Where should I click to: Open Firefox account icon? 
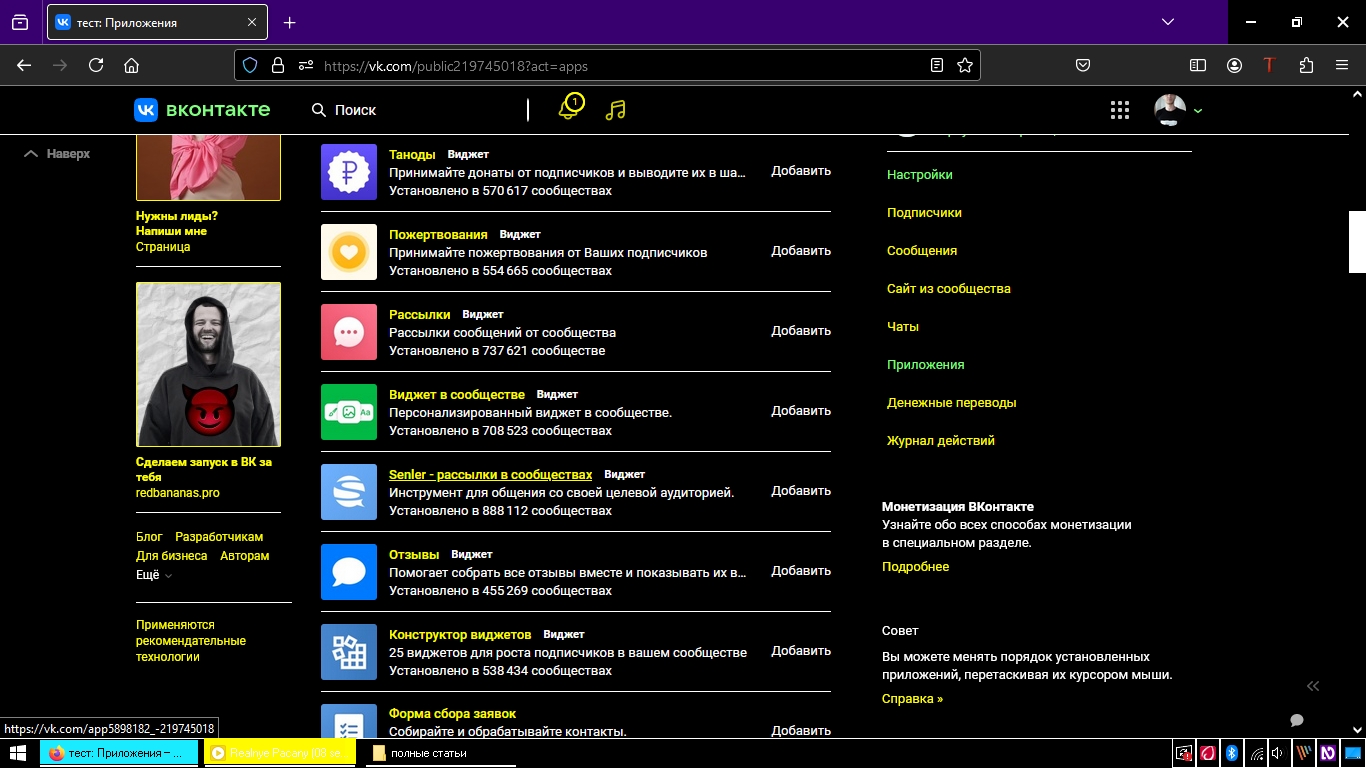[x=1235, y=65]
